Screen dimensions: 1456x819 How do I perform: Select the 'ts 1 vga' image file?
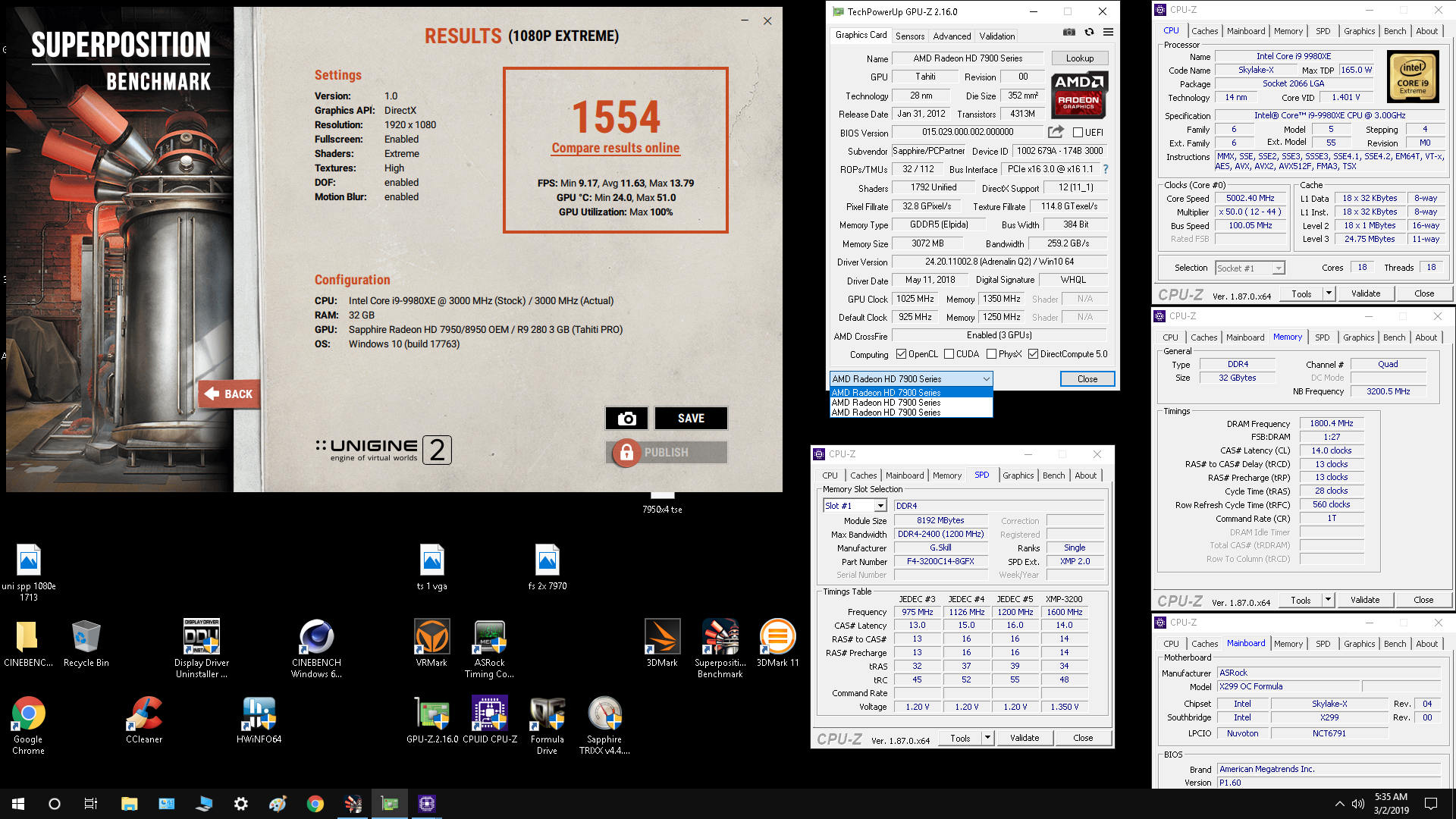point(432,567)
